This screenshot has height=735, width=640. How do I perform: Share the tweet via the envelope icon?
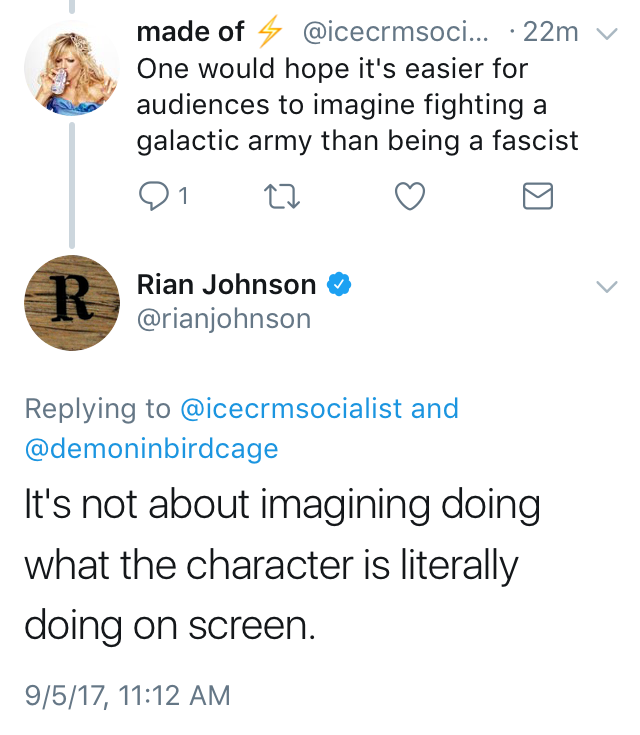pyautogui.click(x=538, y=197)
